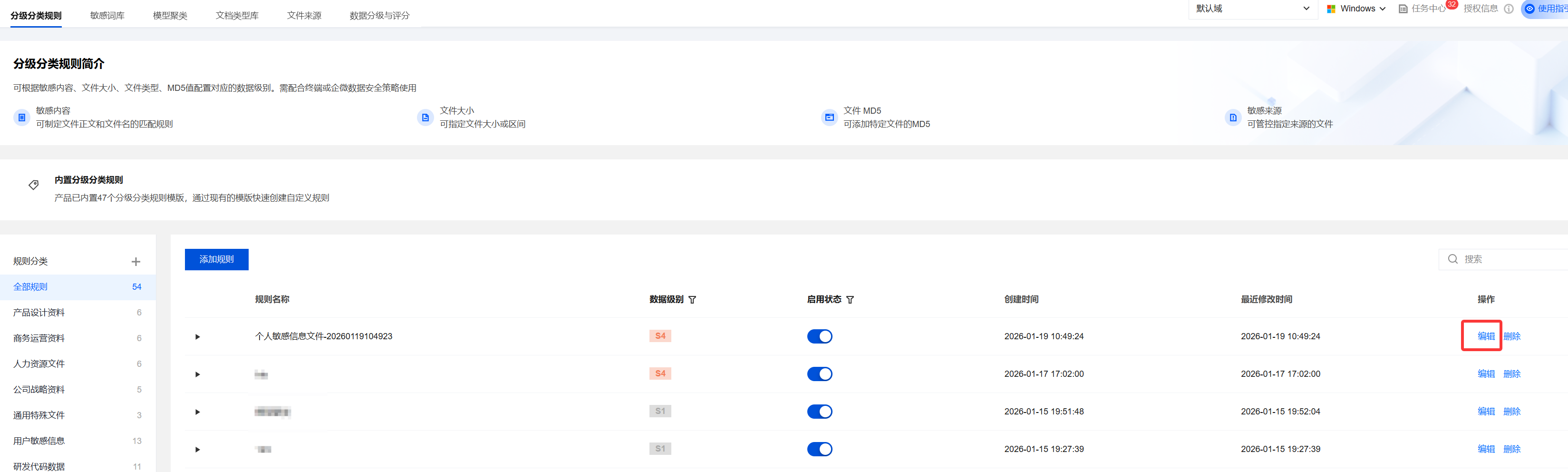Toggle rule created 2026-01-15 19:27:39
The image size is (1568, 472).
point(819,450)
